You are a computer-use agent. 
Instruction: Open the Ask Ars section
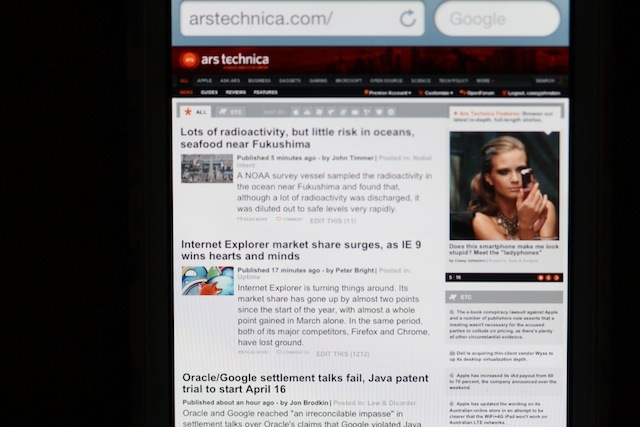coord(230,81)
